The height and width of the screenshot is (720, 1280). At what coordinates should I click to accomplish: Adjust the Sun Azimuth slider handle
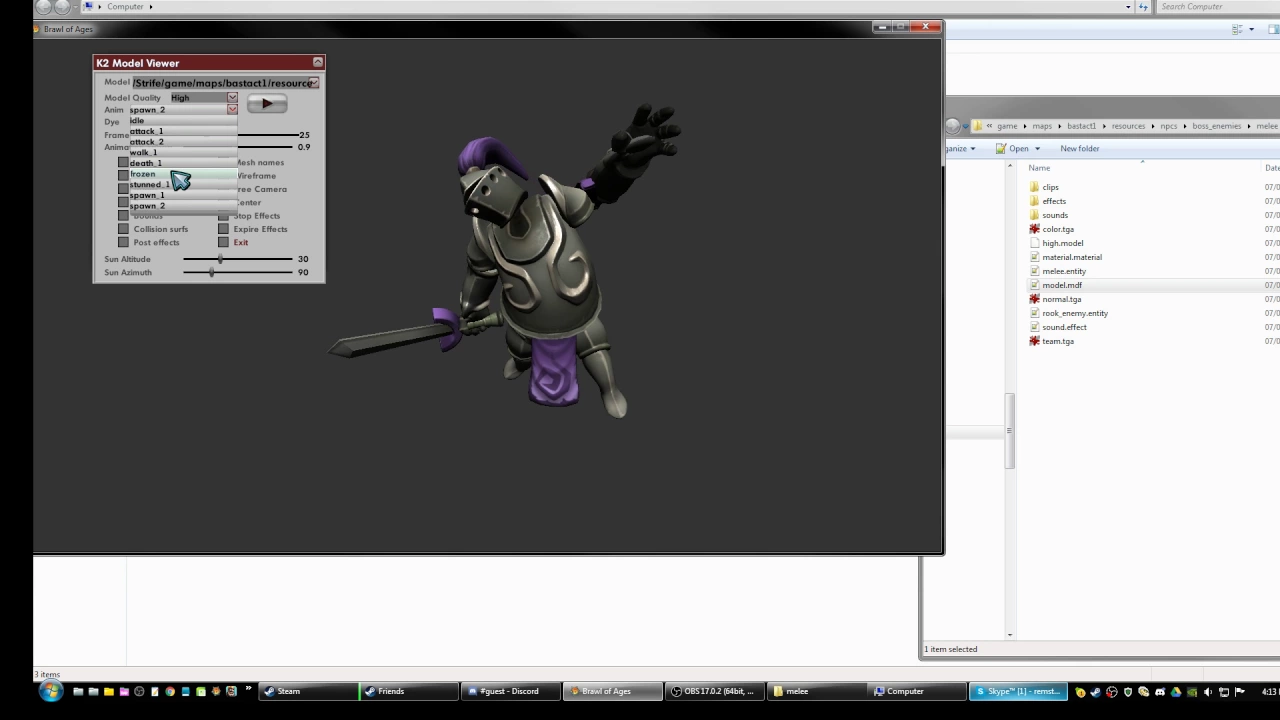point(211,272)
